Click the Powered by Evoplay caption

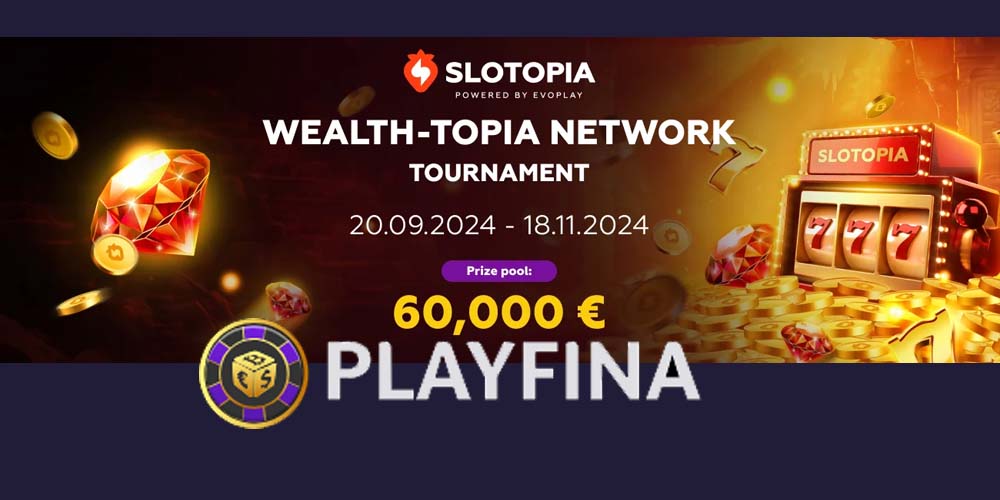(x=518, y=95)
